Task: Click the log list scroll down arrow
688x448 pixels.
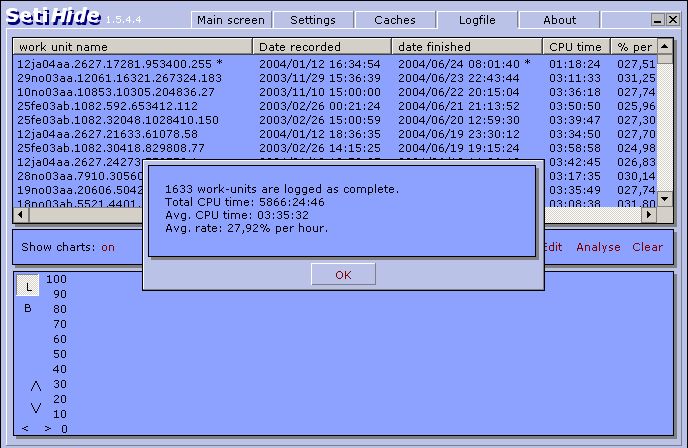Action: [665, 199]
